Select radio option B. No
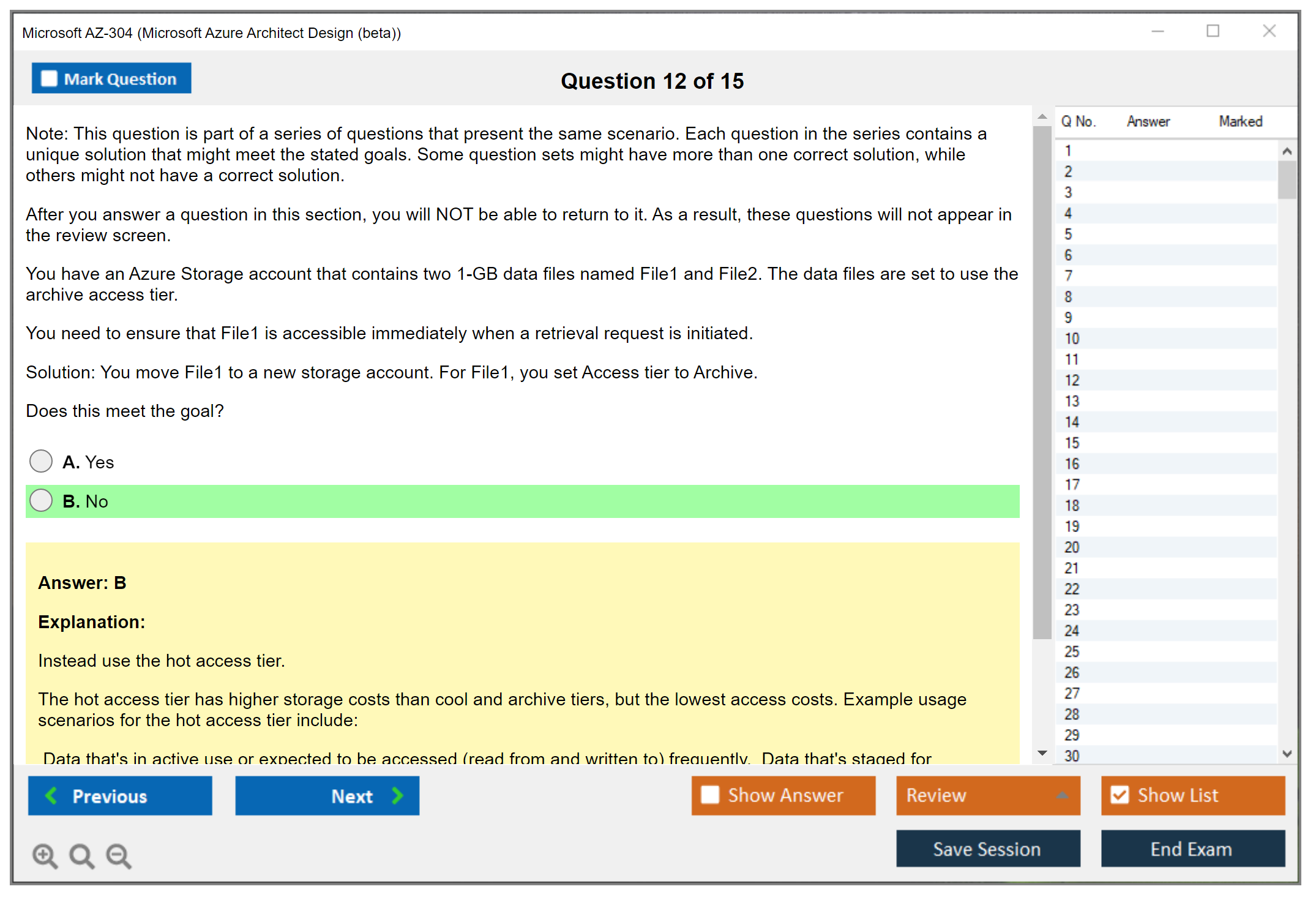 tap(41, 500)
